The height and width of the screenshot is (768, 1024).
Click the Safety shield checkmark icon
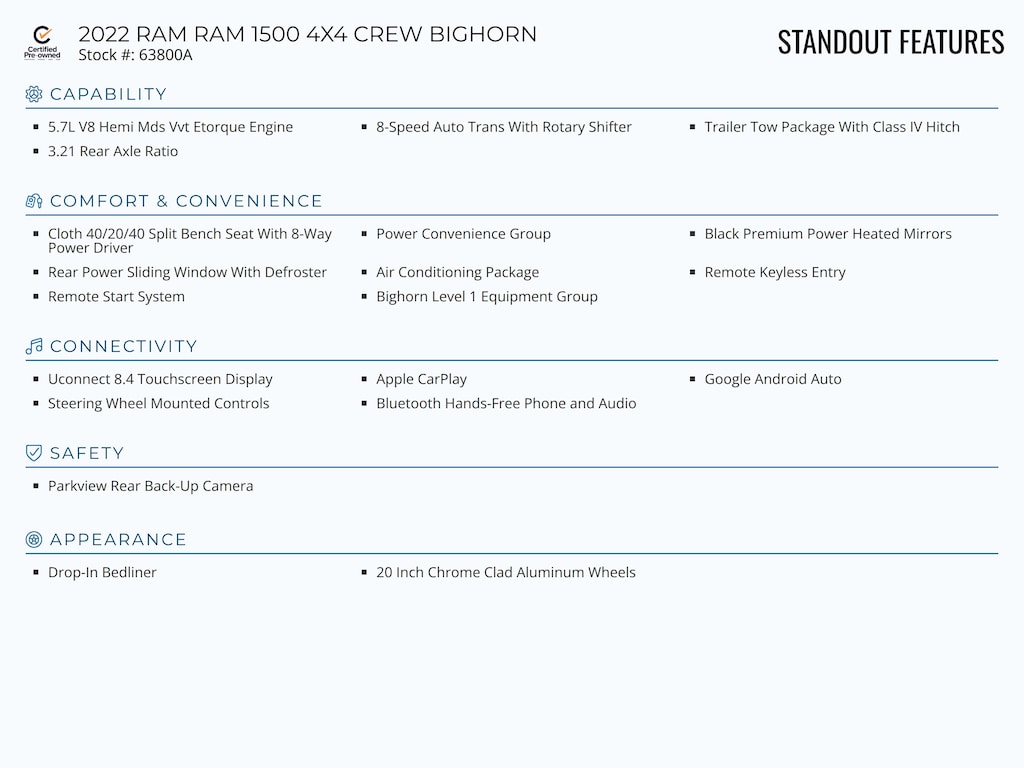pos(34,453)
